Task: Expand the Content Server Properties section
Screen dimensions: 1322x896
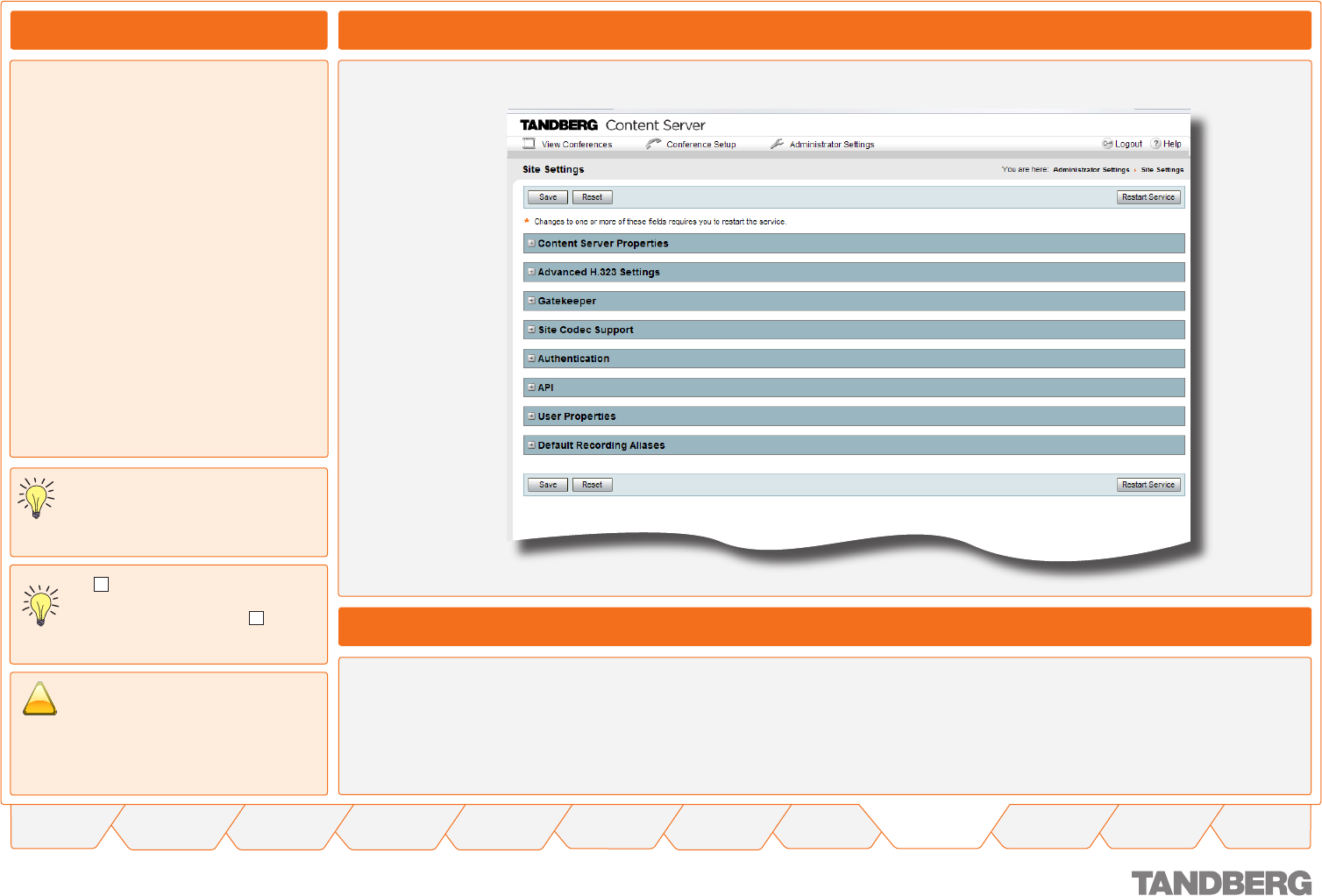Action: click(531, 244)
